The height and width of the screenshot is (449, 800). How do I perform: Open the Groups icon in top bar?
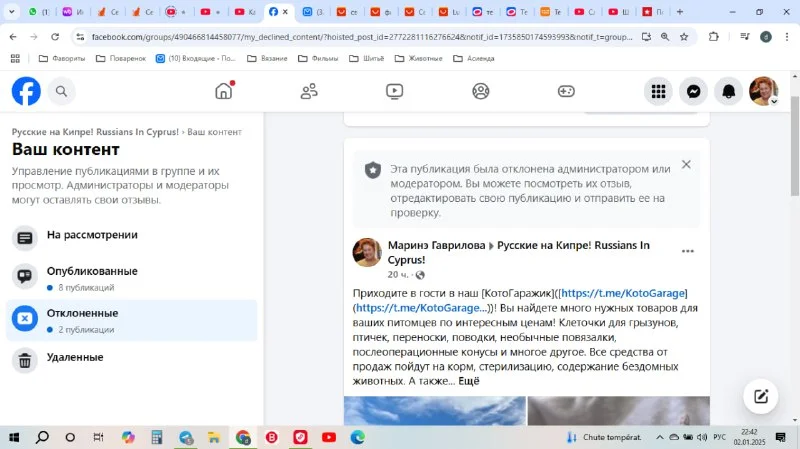click(x=481, y=91)
